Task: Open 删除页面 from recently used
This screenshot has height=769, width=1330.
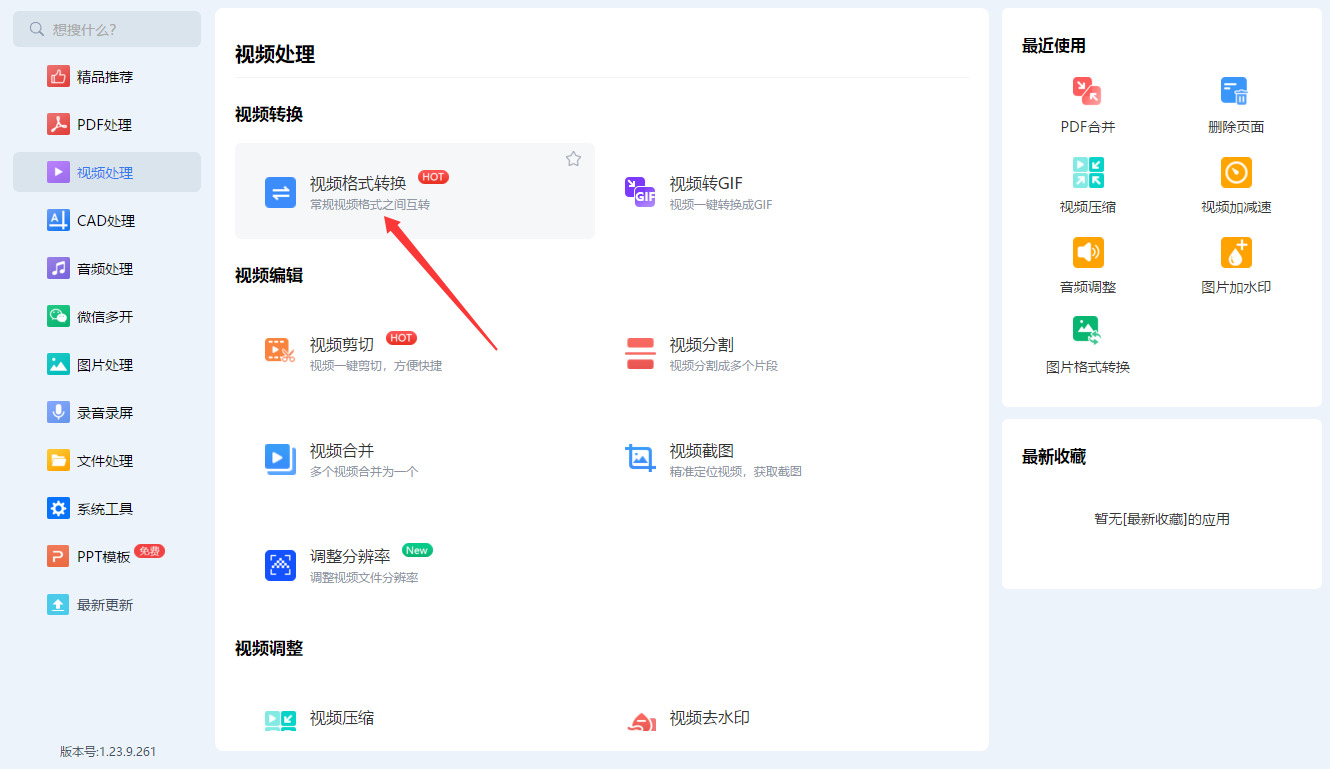Action: (x=1235, y=92)
